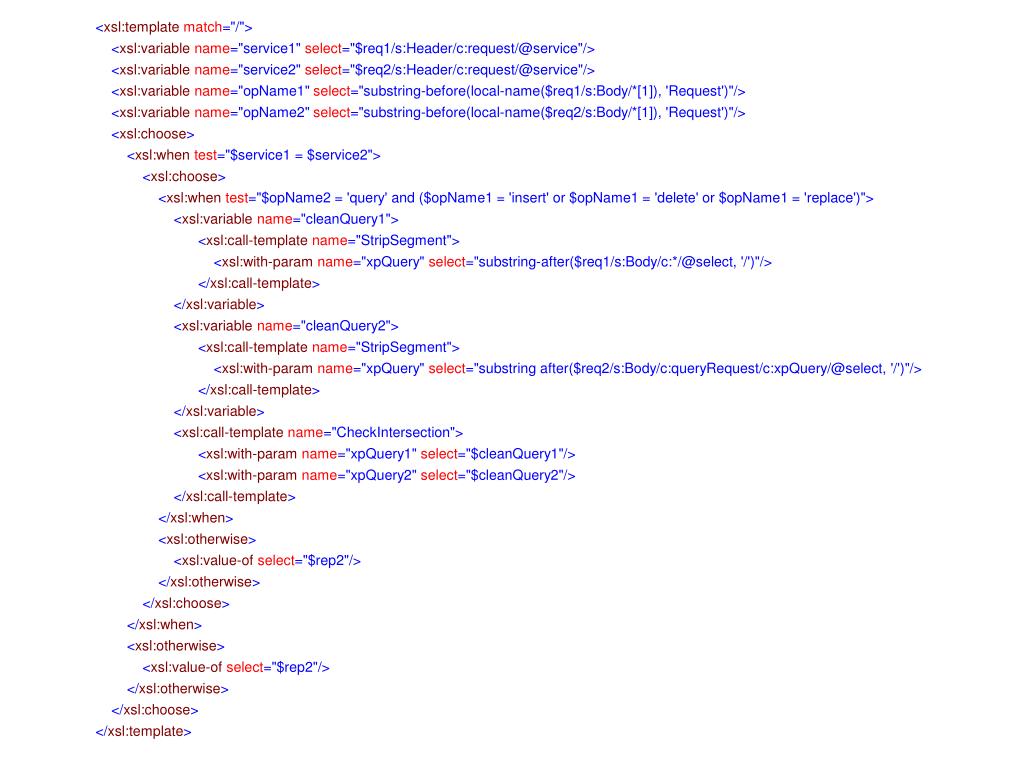
Task: Click the closing </xsl:template> tag
Action: point(144,731)
